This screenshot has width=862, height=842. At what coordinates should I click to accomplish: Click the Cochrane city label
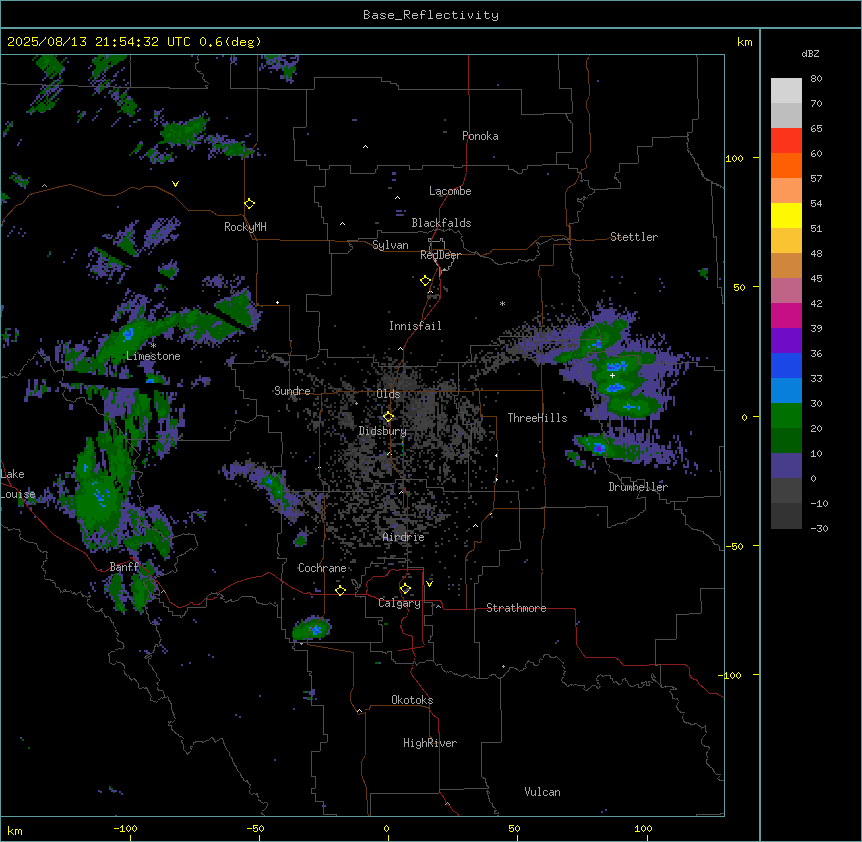tap(322, 568)
